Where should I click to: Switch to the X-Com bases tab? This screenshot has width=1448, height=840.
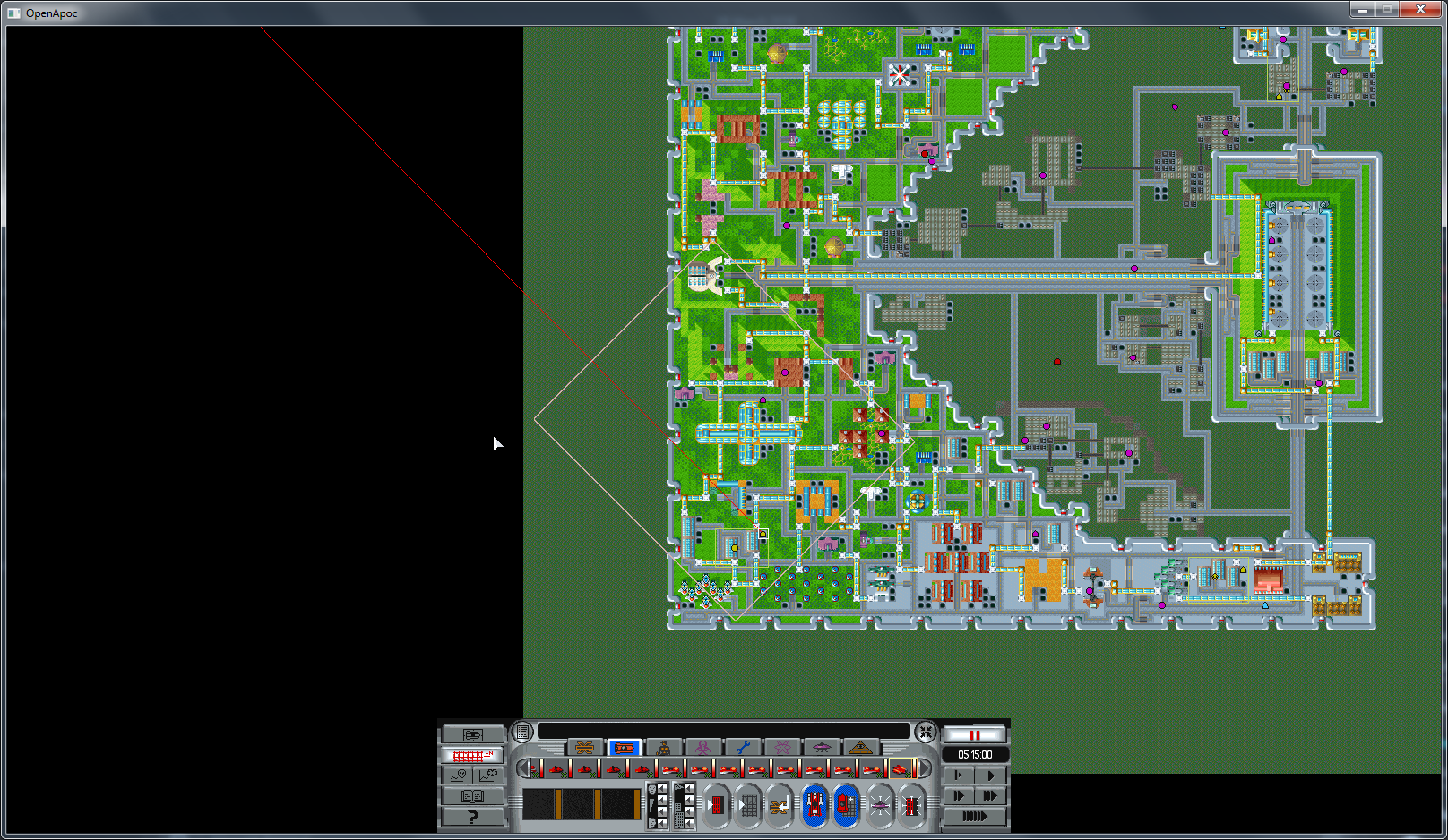point(584,748)
